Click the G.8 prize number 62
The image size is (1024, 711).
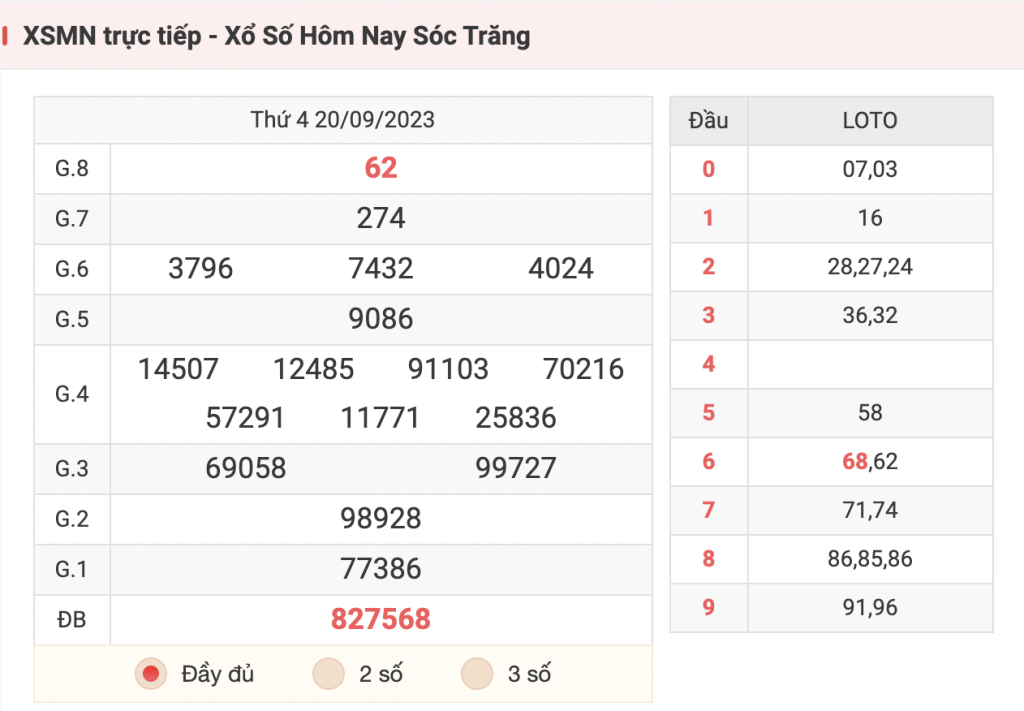tap(381, 168)
